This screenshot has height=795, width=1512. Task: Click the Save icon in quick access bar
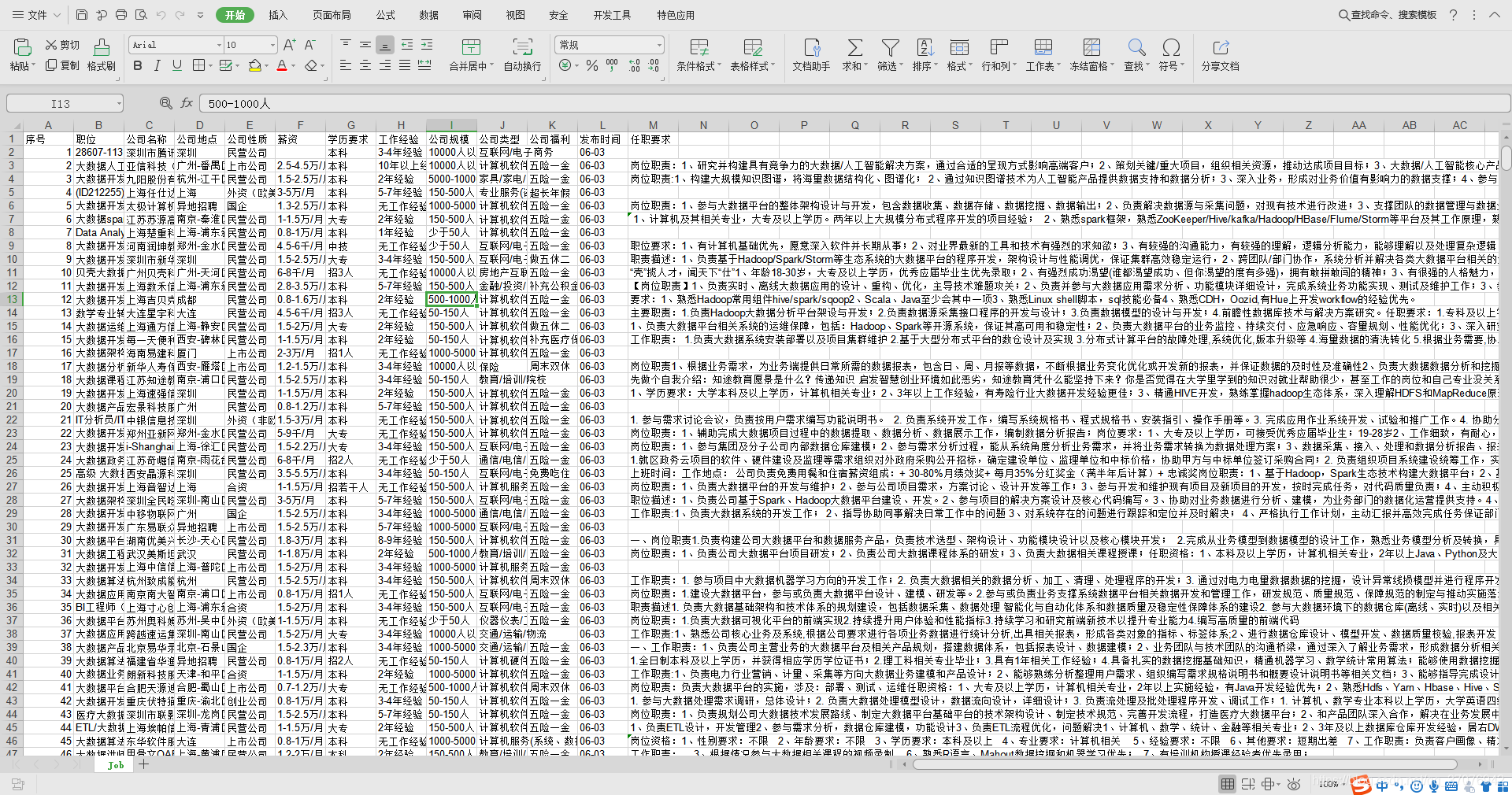coord(82,15)
